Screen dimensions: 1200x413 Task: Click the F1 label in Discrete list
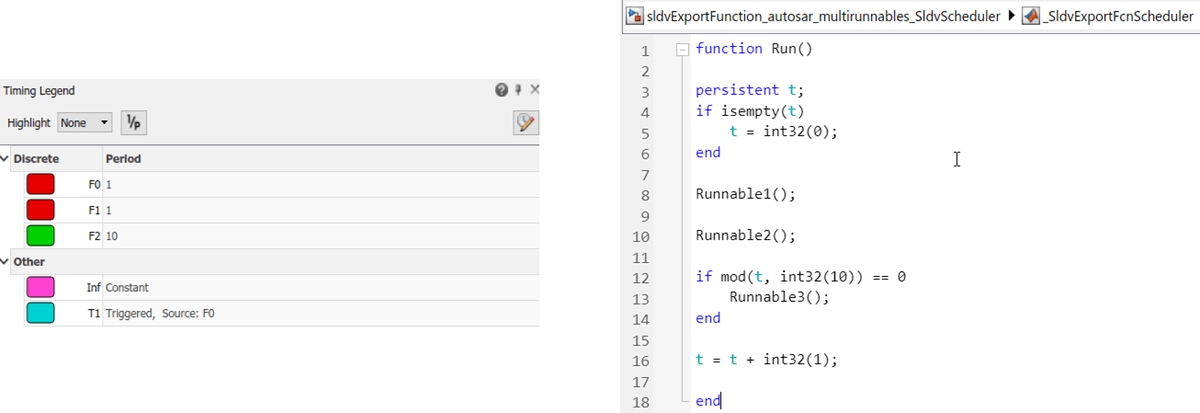(94, 210)
